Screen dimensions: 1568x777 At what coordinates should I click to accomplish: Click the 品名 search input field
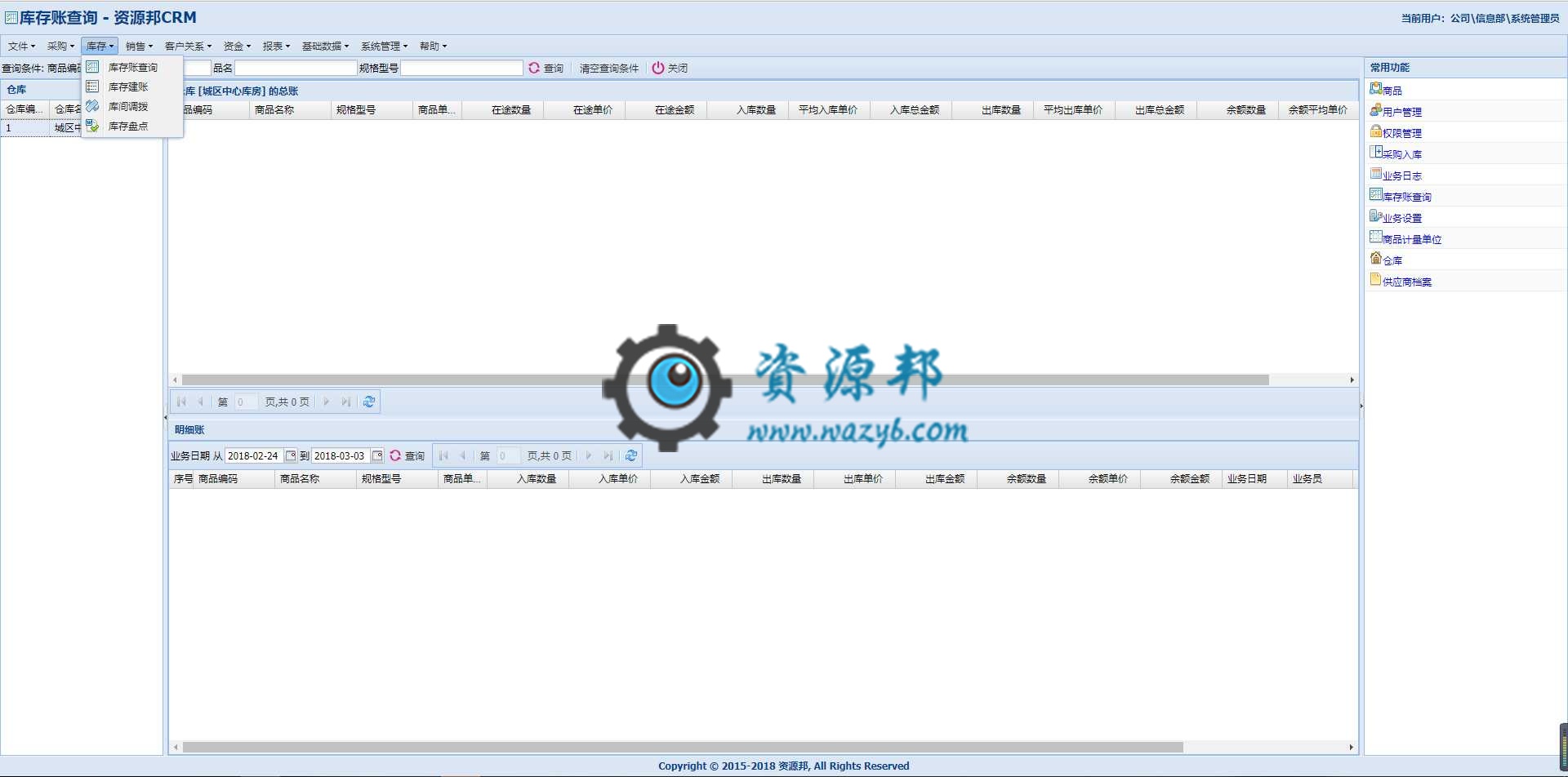[x=296, y=68]
